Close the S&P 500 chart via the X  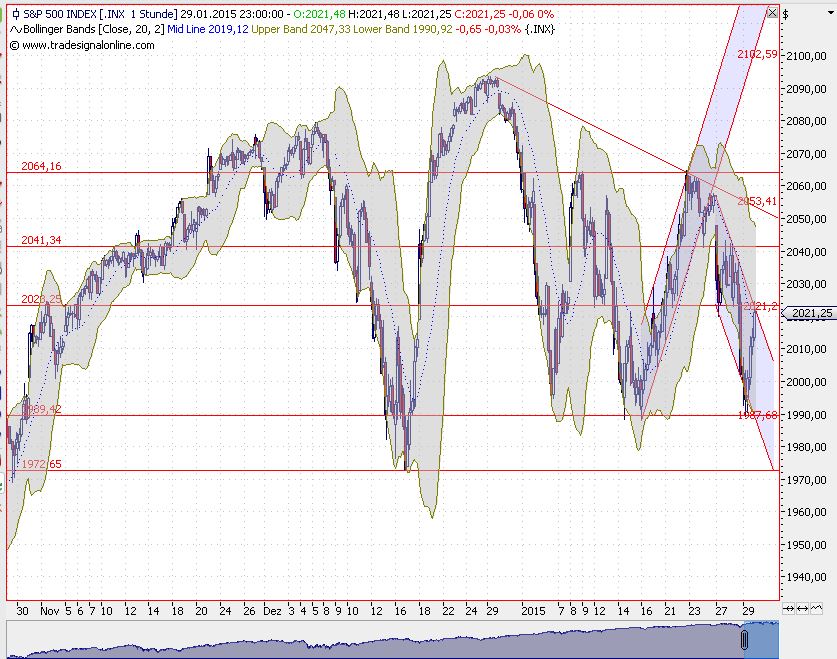click(772, 13)
